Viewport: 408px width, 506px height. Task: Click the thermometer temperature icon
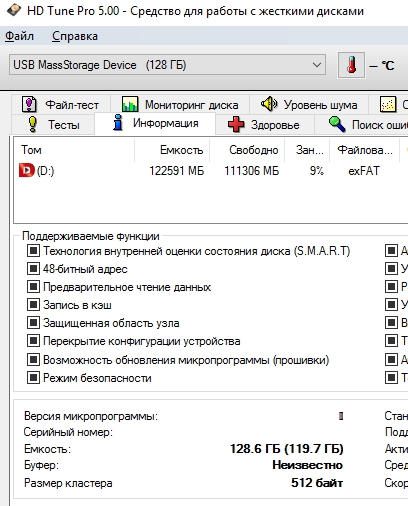(351, 65)
